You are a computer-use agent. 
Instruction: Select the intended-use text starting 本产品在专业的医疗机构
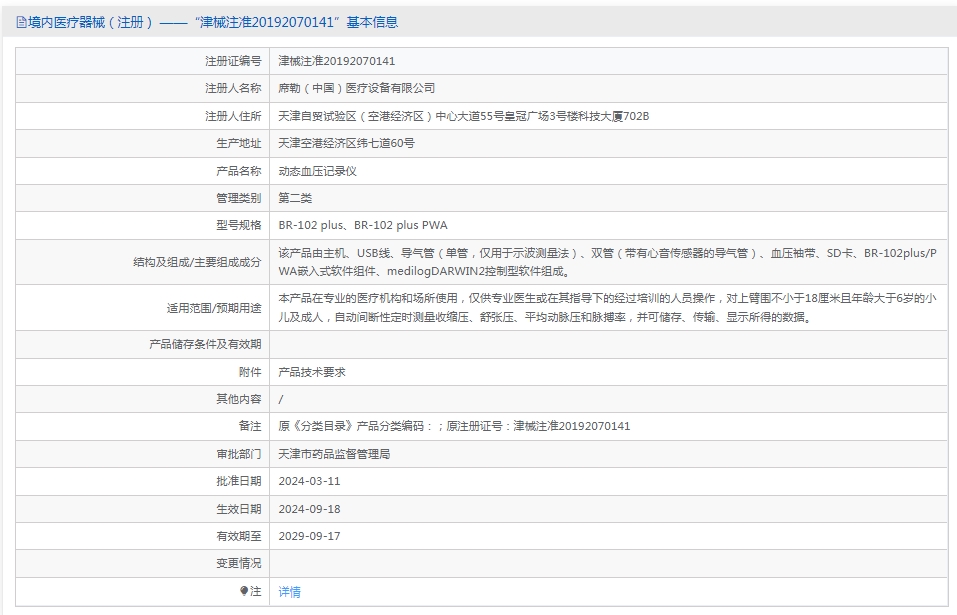click(607, 308)
